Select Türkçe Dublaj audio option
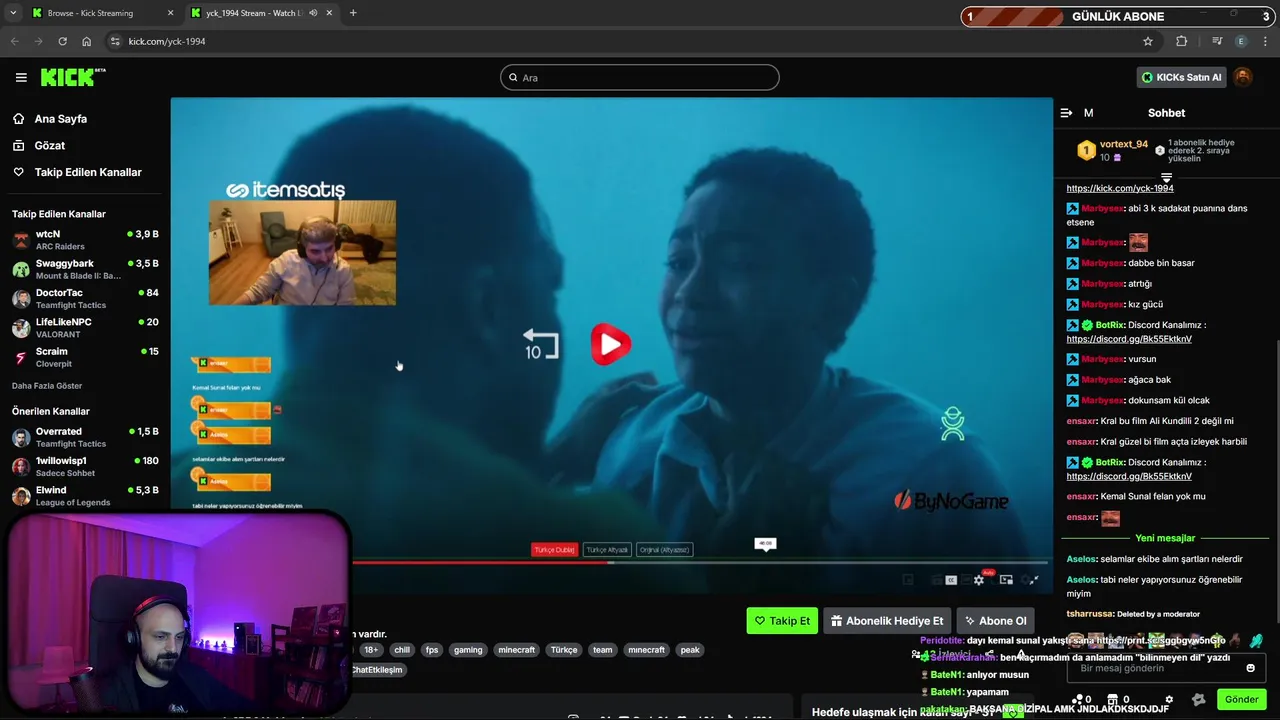The image size is (1280, 720). tap(554, 549)
